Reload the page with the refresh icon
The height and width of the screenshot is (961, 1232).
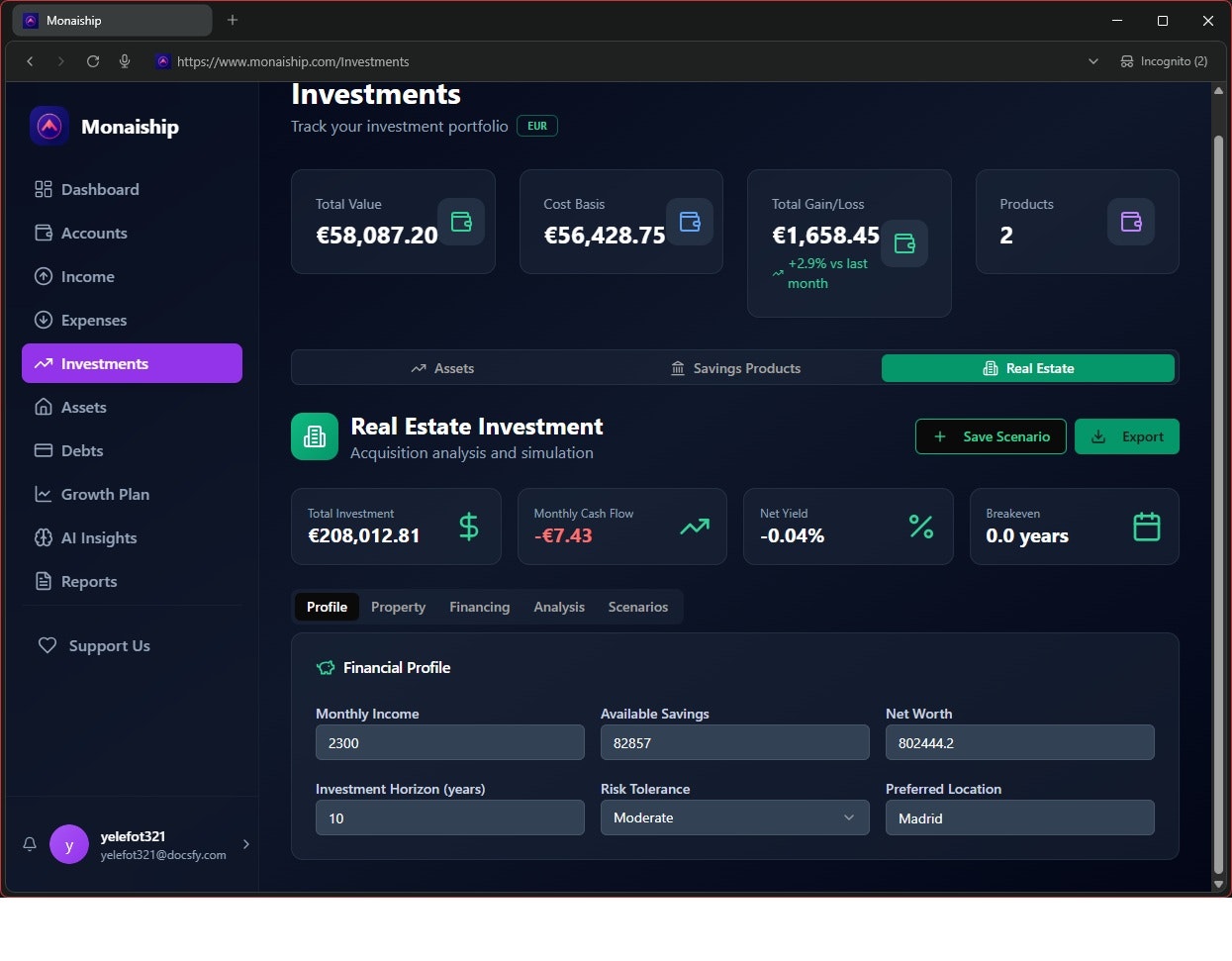pyautogui.click(x=93, y=61)
